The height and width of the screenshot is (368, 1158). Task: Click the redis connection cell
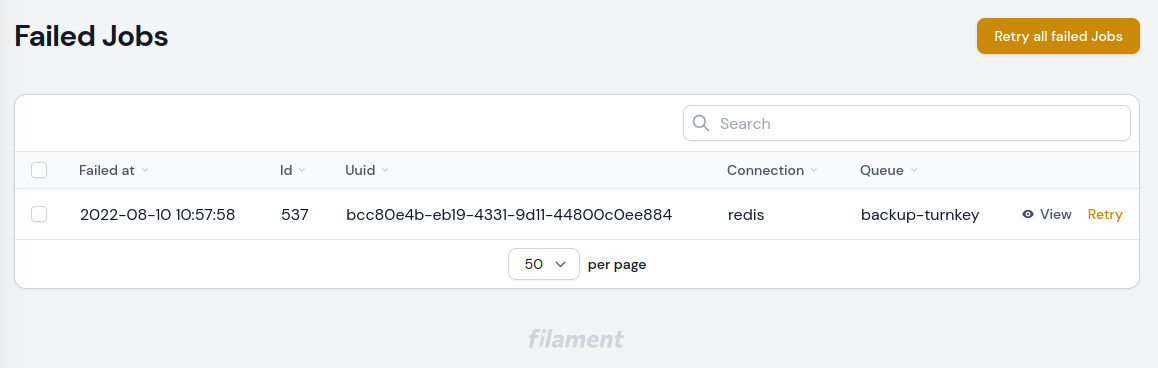[746, 215]
